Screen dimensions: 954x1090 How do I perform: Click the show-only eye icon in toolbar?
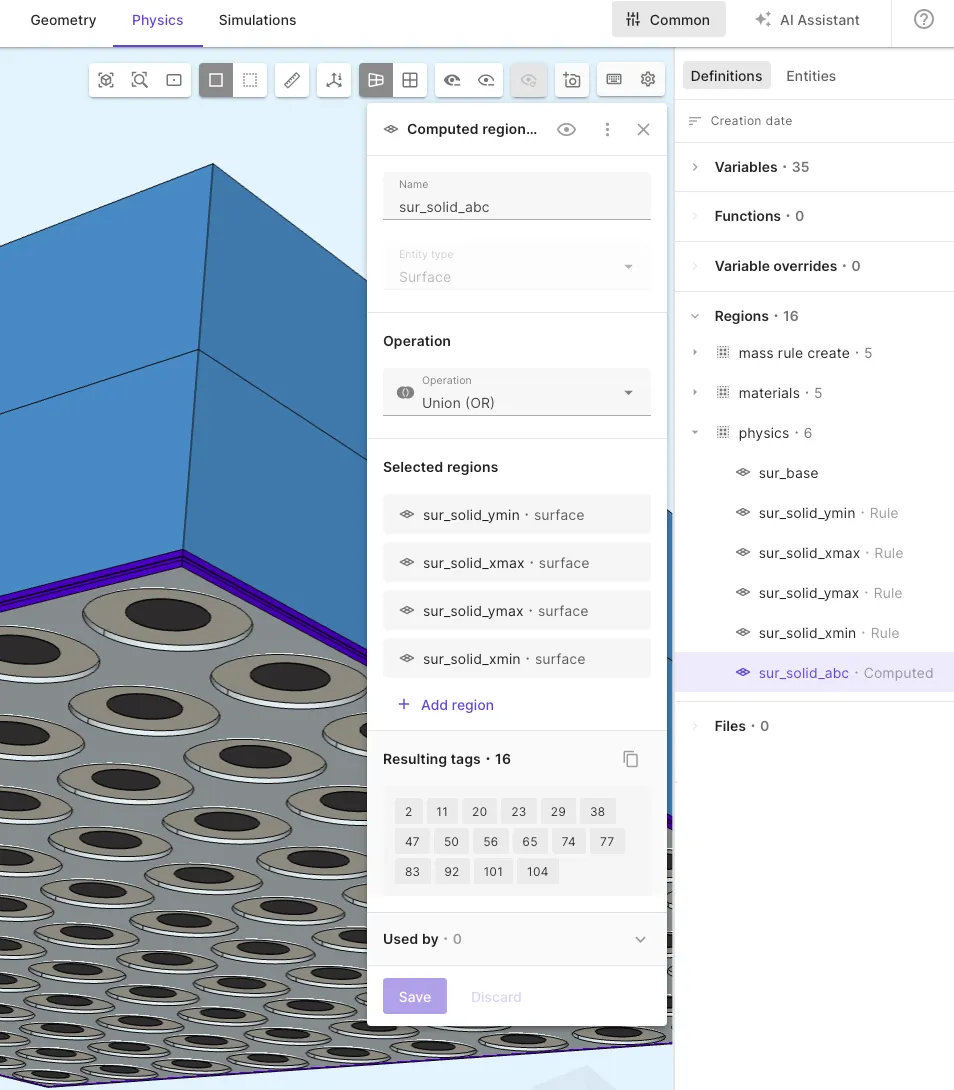point(486,80)
